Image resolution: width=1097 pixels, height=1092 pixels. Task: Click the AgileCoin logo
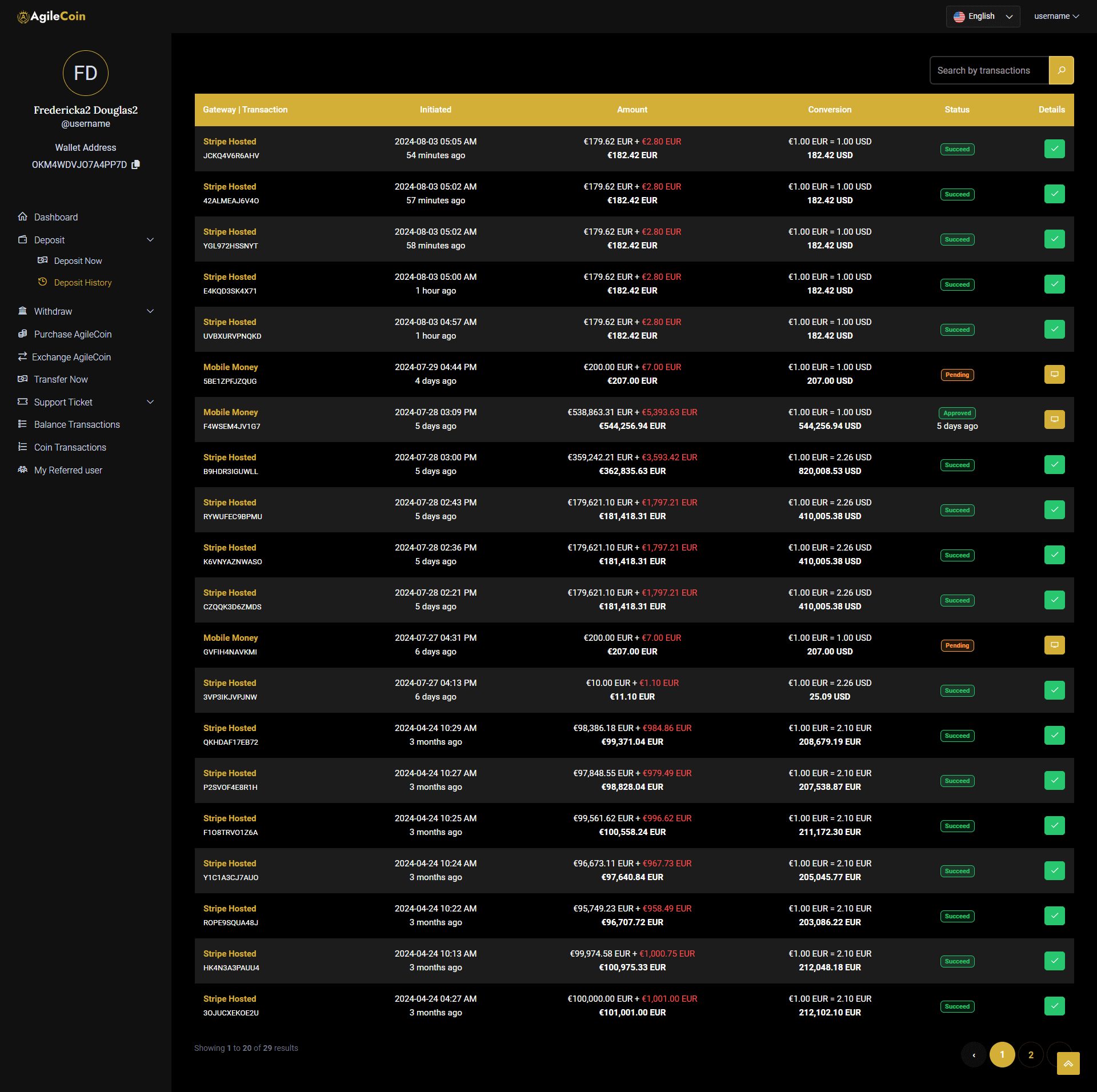pyautogui.click(x=51, y=17)
